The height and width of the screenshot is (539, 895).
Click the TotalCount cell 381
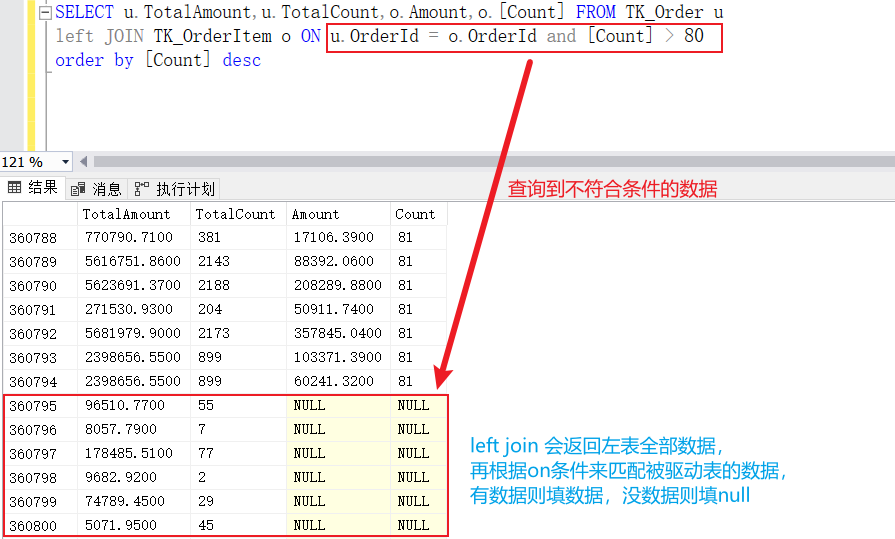coord(239,238)
